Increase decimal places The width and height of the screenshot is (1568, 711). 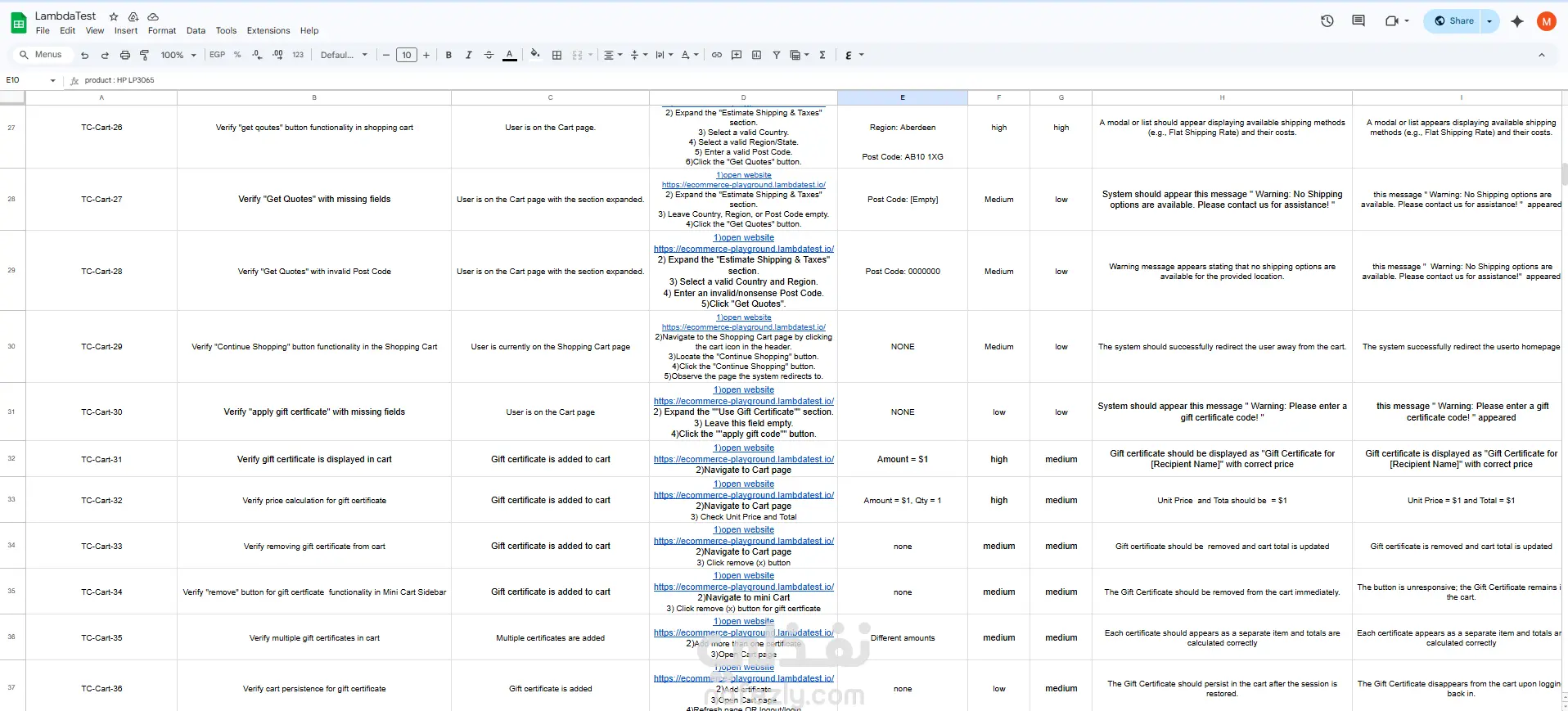pyautogui.click(x=277, y=55)
